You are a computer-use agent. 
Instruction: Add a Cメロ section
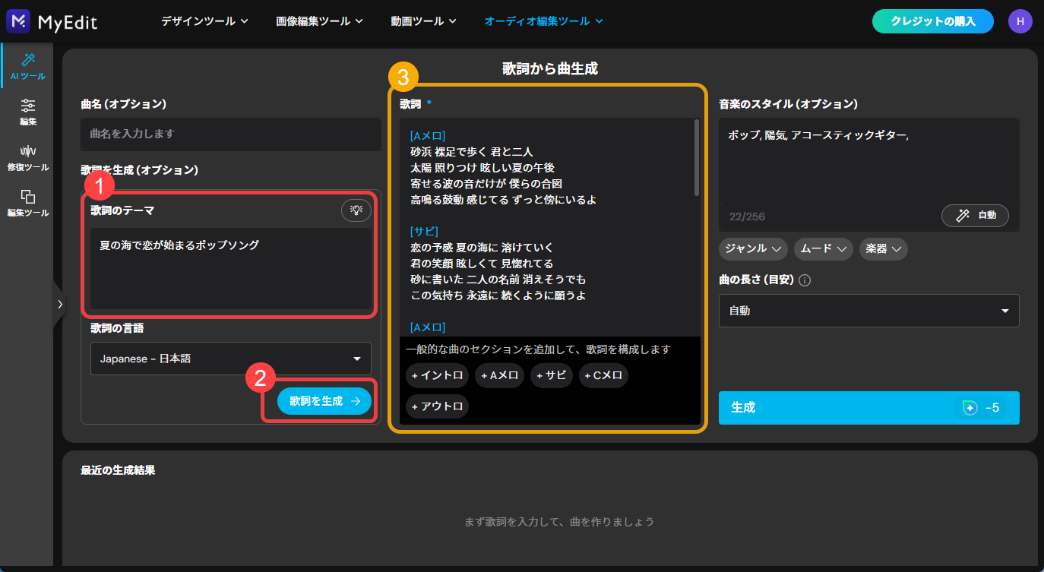pyautogui.click(x=603, y=376)
